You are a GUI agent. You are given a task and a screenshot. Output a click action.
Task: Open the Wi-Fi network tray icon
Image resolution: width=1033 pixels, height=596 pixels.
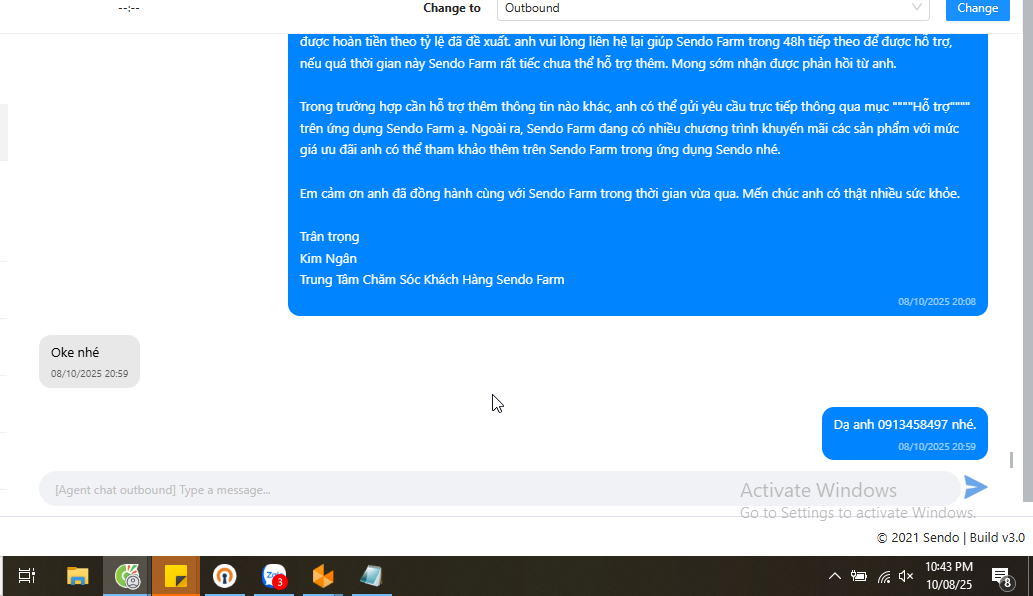pos(883,577)
